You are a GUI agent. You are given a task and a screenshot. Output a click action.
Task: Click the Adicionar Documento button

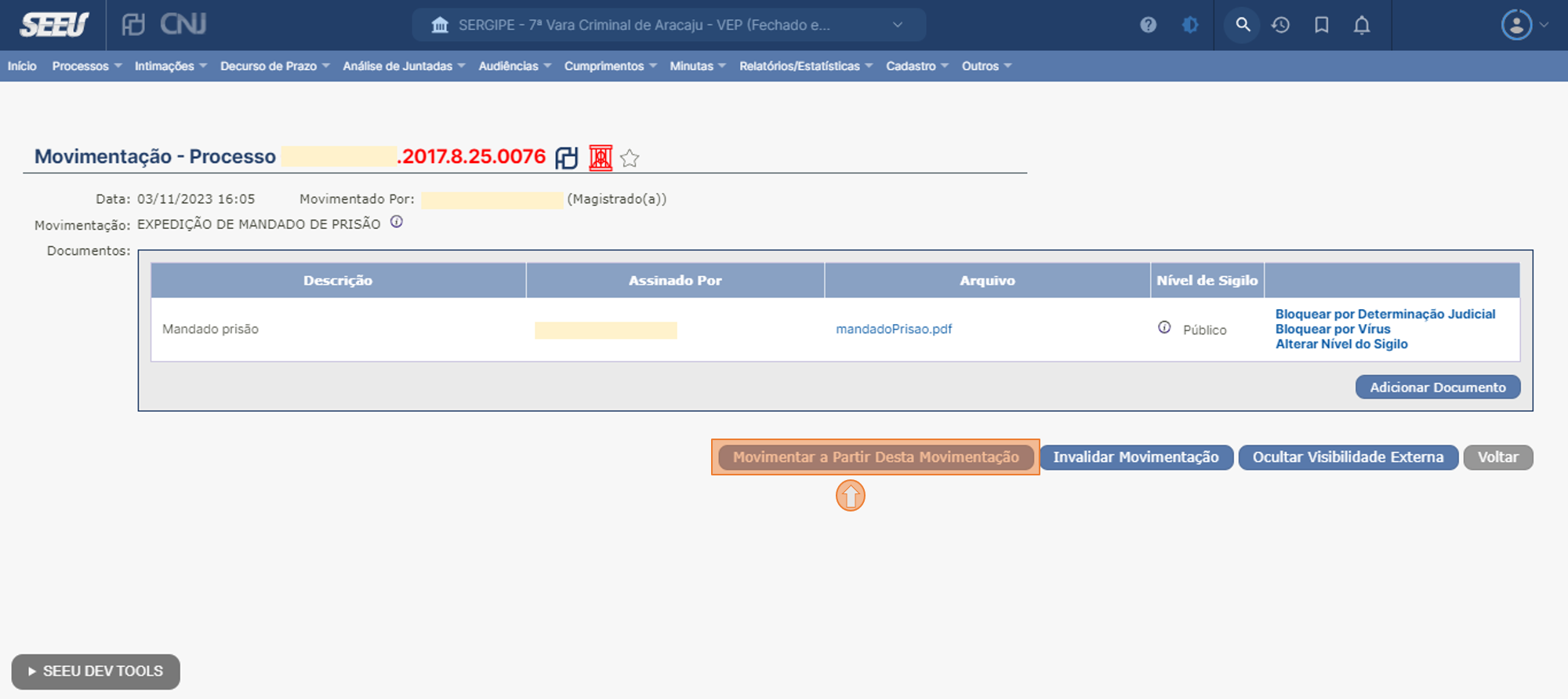(x=1438, y=387)
